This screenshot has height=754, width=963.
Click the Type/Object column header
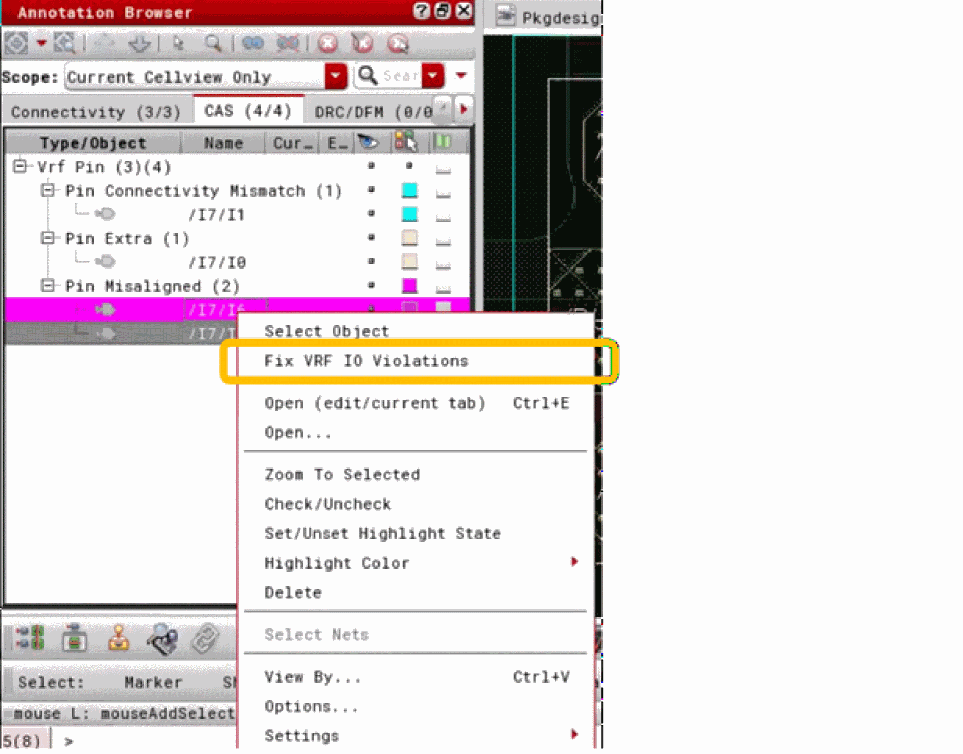(93, 143)
